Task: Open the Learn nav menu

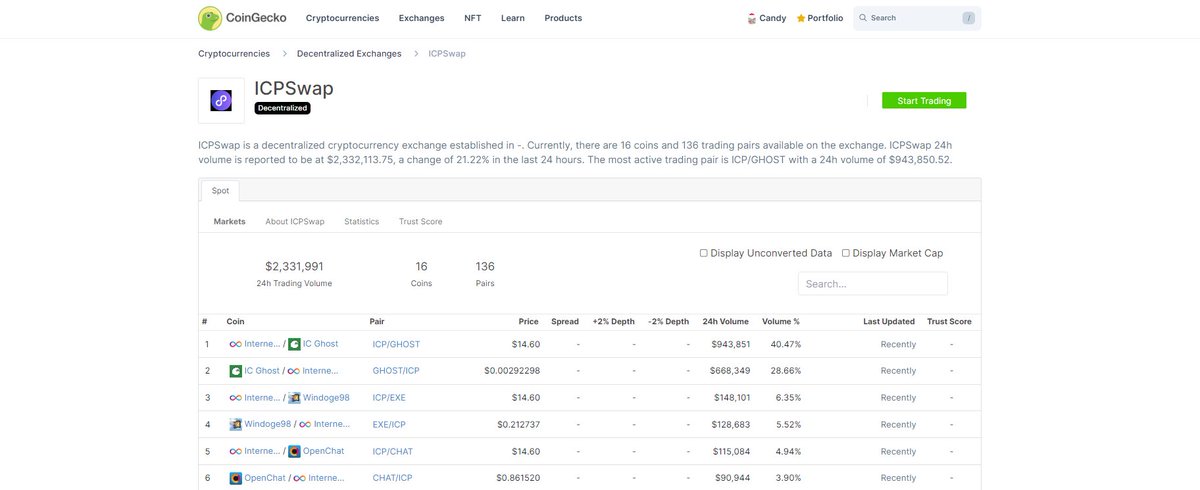Action: tap(513, 18)
